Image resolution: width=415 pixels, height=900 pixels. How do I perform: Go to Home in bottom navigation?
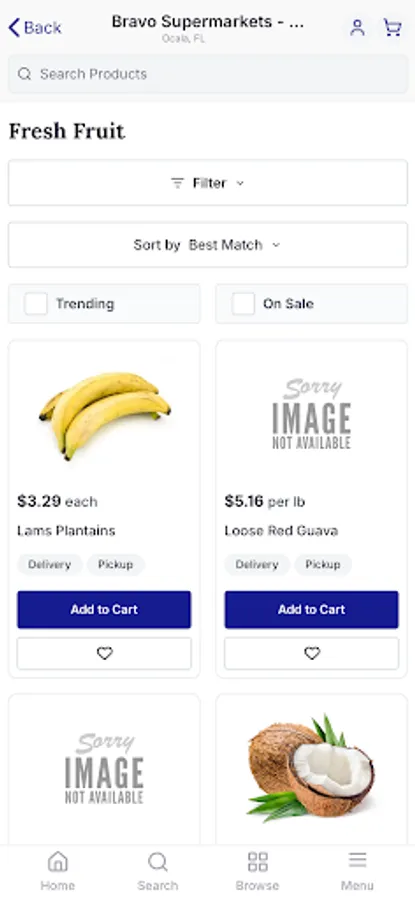(x=57, y=870)
